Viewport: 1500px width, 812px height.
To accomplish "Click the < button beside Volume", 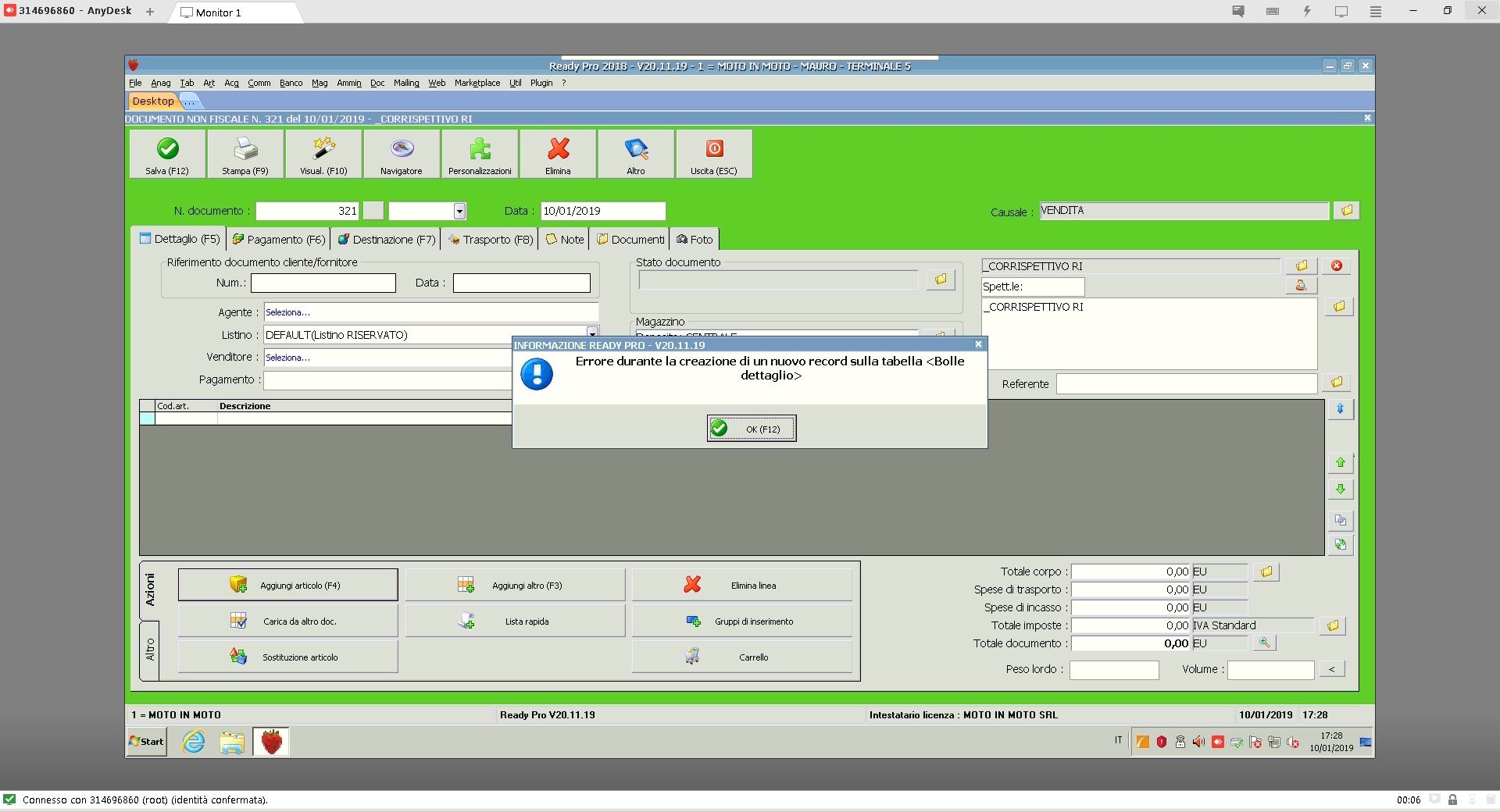I will click(x=1332, y=669).
